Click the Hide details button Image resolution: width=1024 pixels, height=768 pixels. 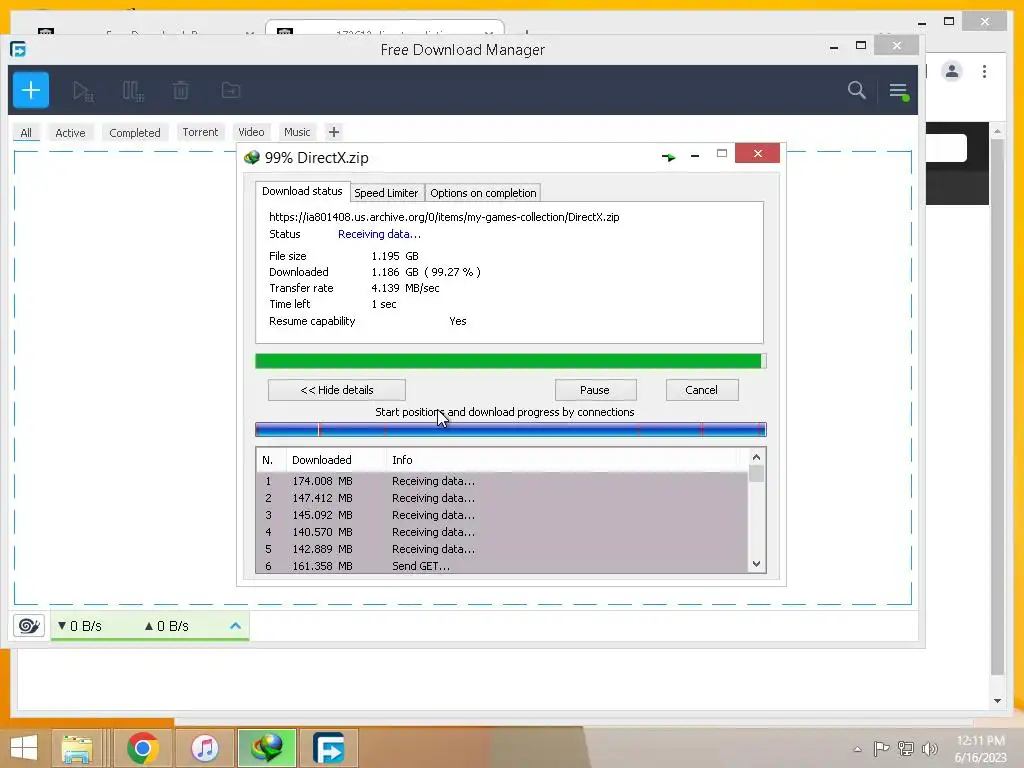(337, 390)
